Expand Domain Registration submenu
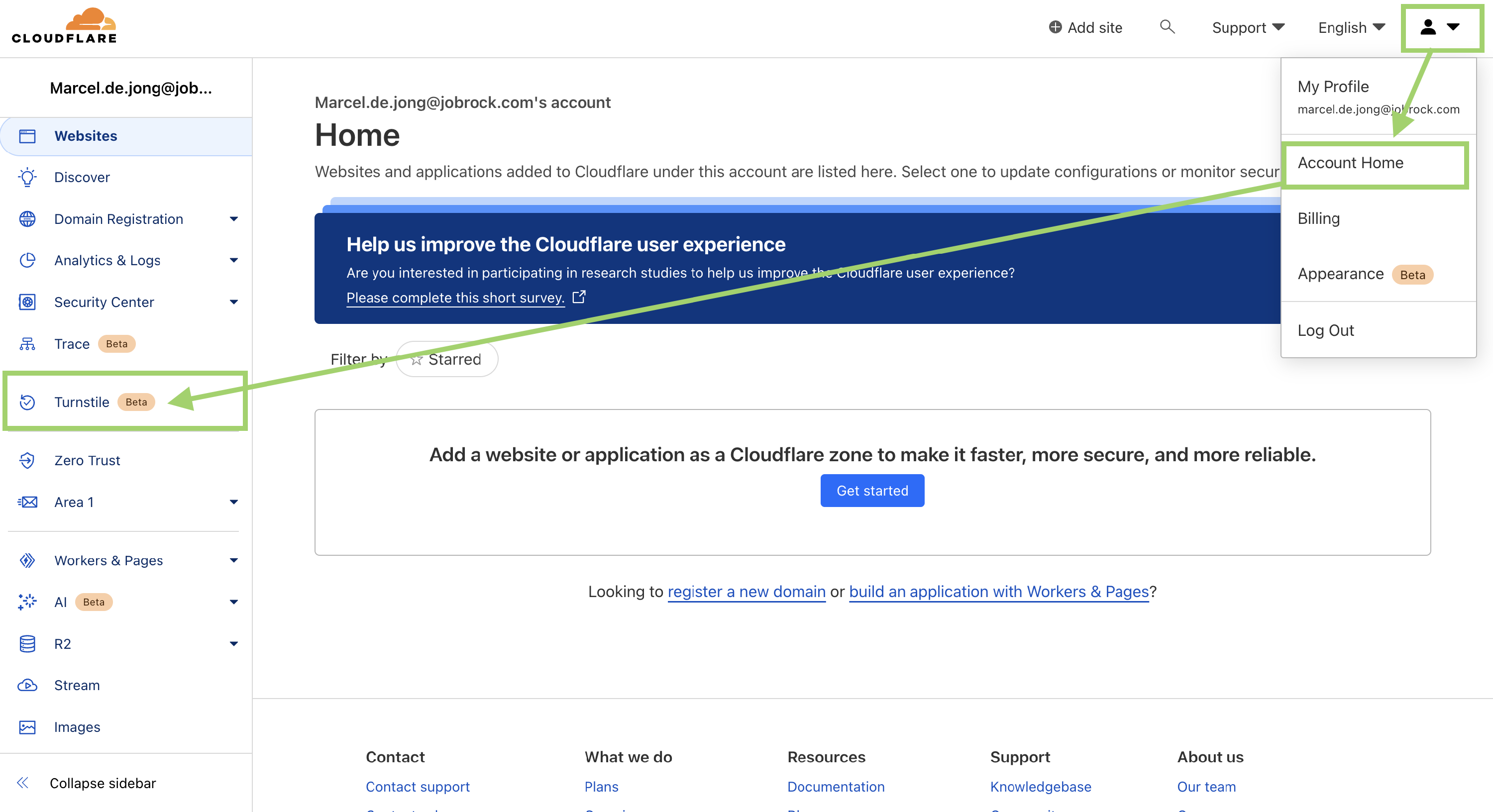 point(233,219)
